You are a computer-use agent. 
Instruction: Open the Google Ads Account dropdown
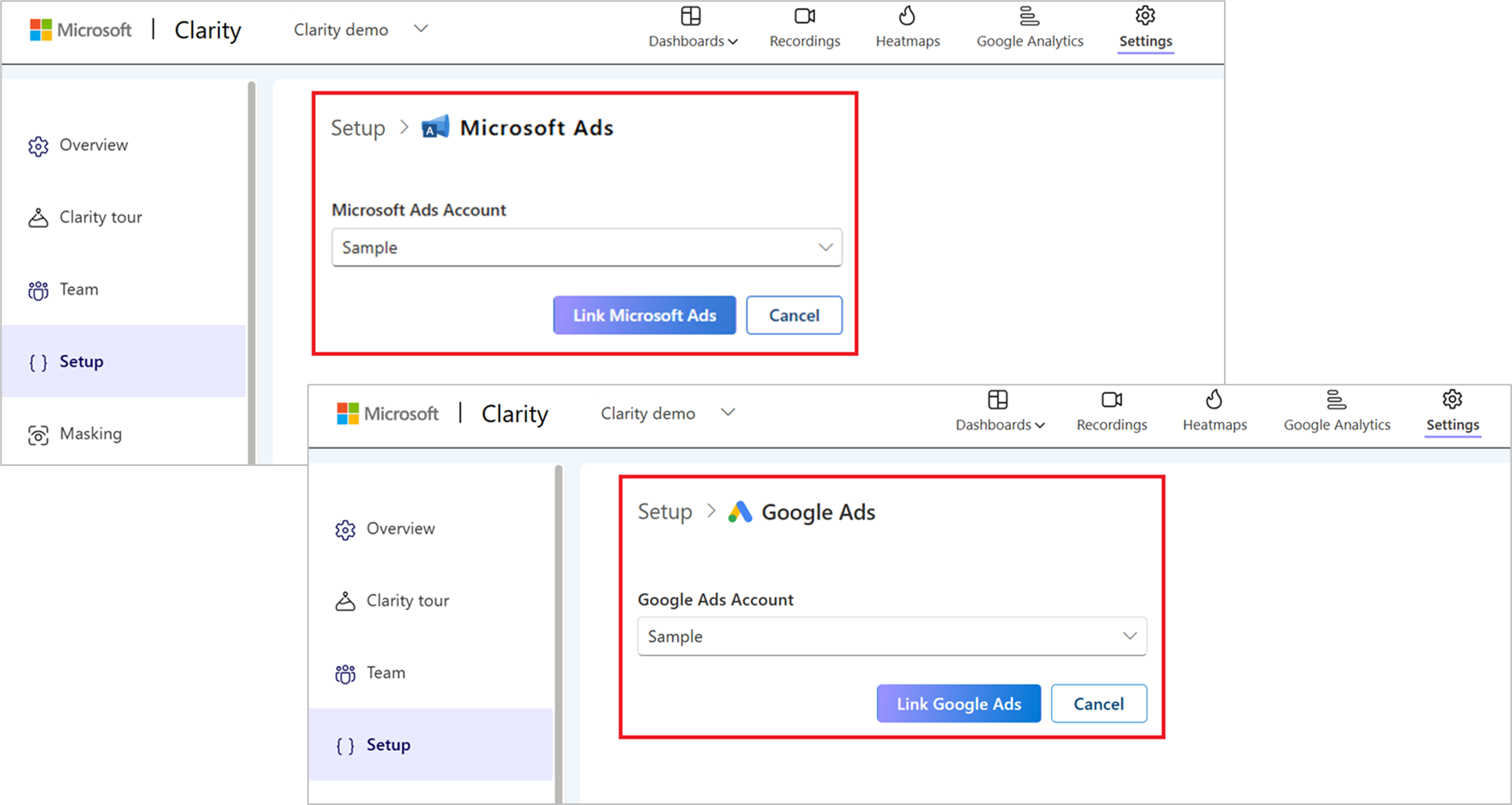tap(892, 637)
